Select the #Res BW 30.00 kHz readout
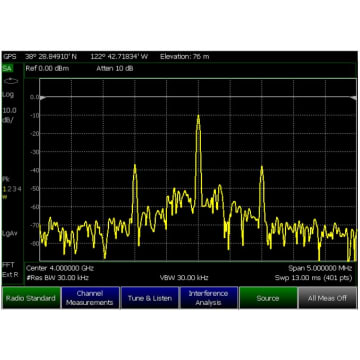Viewport: 360px width, 360px height. [x=57, y=278]
